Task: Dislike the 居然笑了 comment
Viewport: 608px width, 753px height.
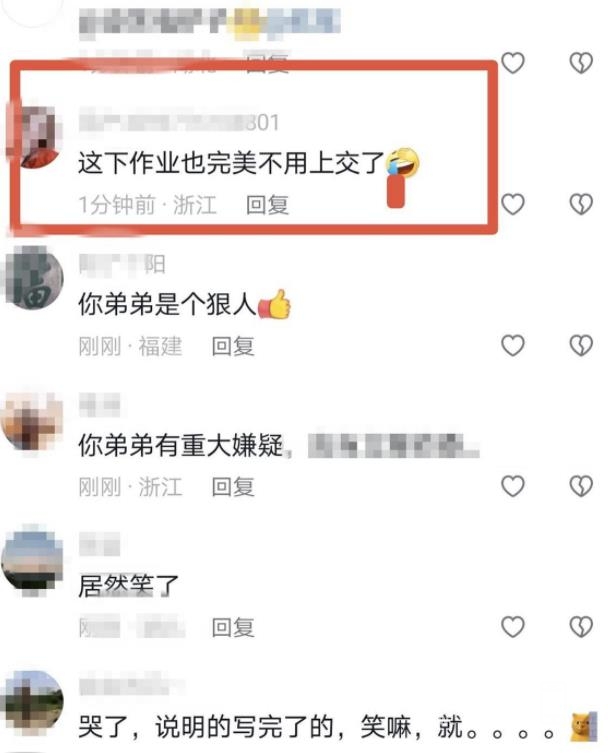Action: click(x=581, y=627)
